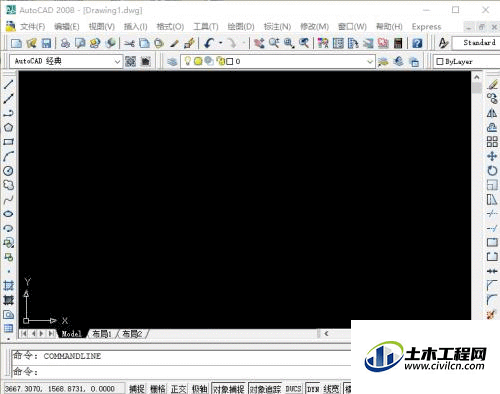Select the Line tool
Image resolution: width=500 pixels, height=394 pixels.
point(8,84)
